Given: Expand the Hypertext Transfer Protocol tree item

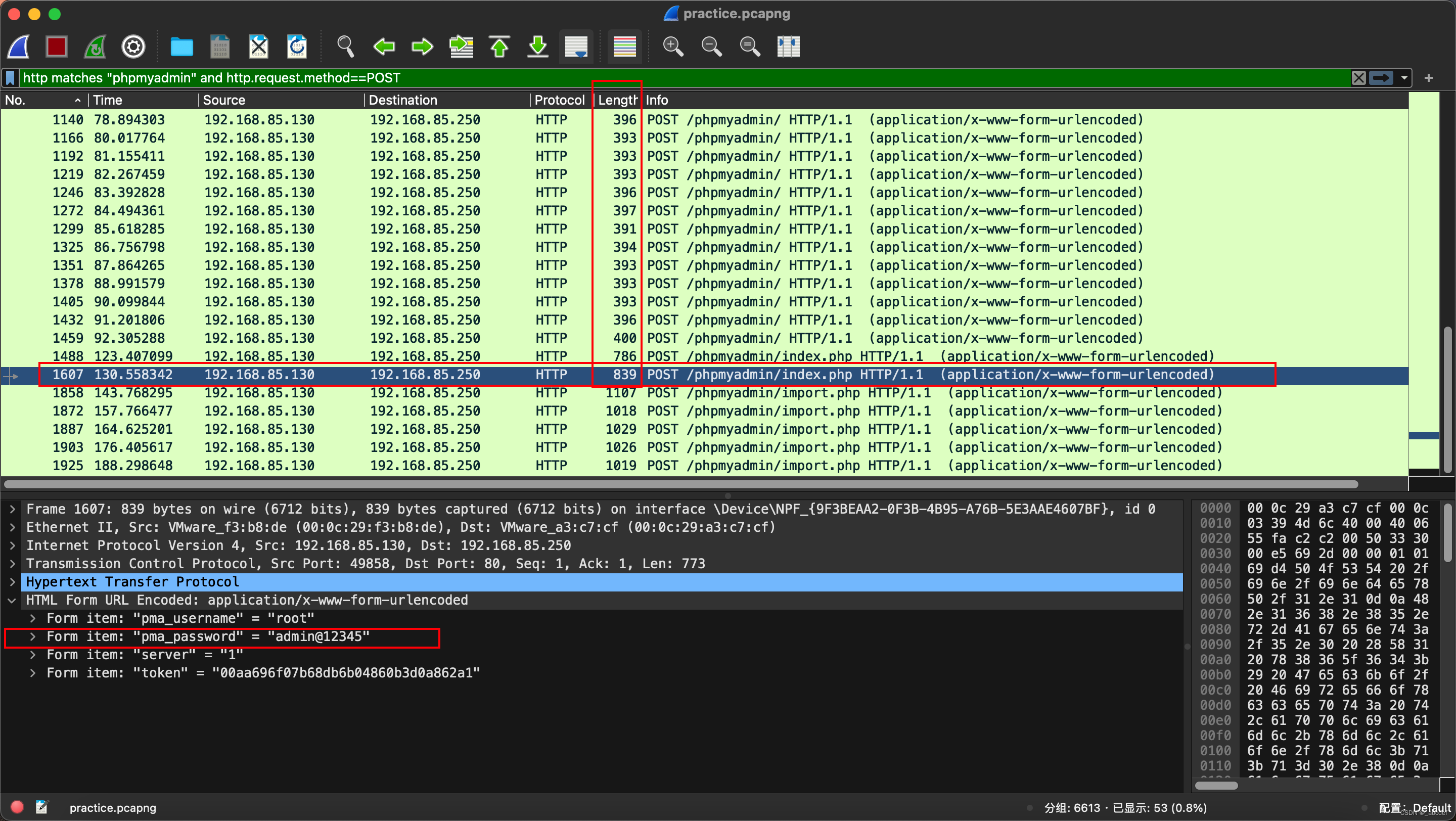Looking at the screenshot, I should pyautogui.click(x=13, y=581).
